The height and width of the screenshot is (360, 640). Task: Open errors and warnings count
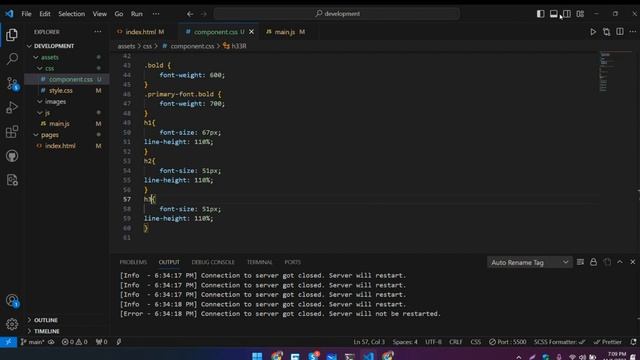click(x=74, y=342)
